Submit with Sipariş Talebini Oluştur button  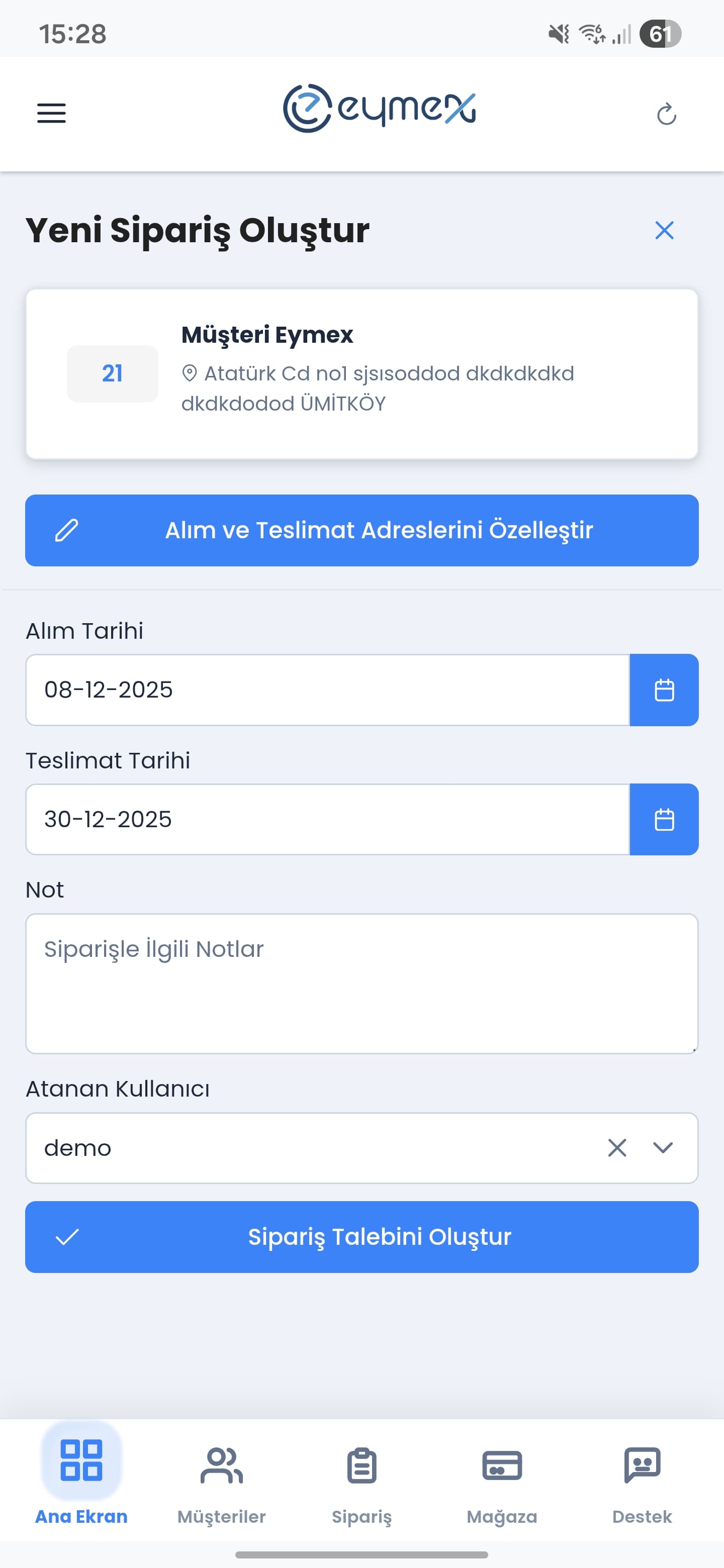click(x=361, y=1237)
